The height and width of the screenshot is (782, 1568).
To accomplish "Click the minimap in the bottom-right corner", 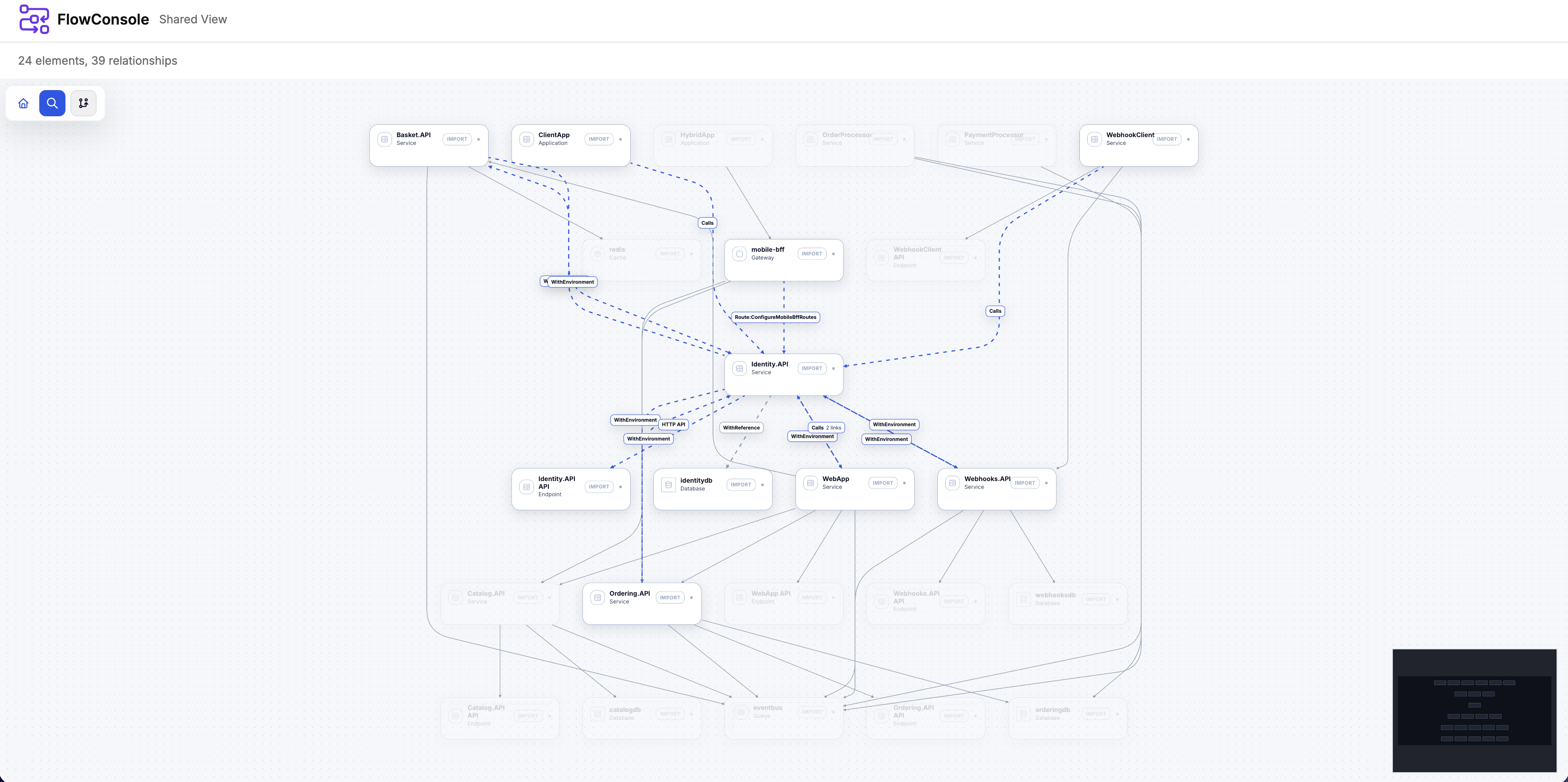I will click(1474, 710).
